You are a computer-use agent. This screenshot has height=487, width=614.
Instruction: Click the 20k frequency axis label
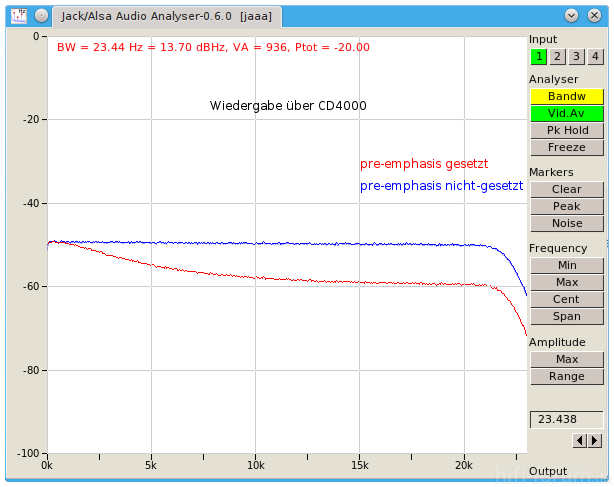point(464,465)
